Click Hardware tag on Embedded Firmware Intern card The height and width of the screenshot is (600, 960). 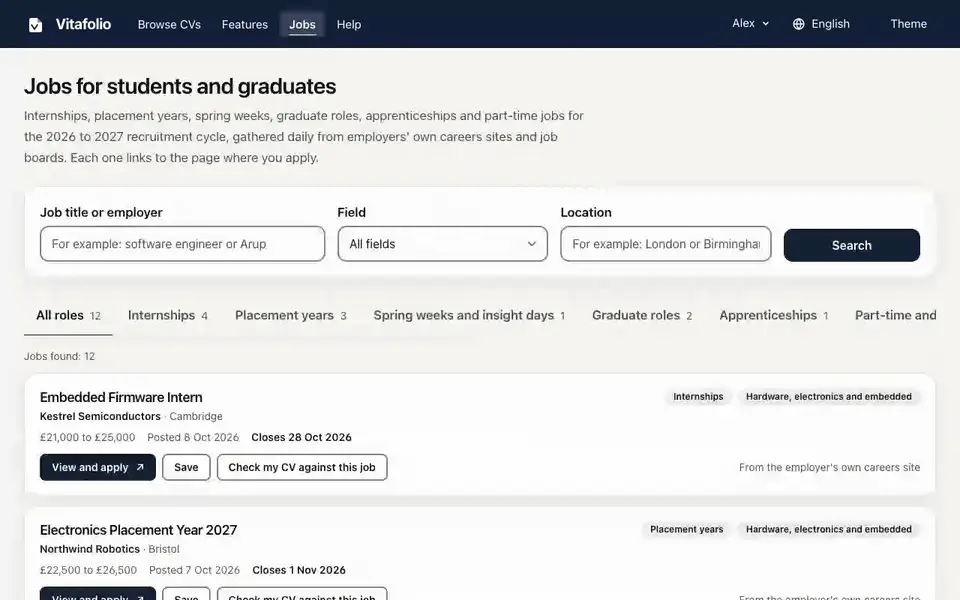coord(828,397)
